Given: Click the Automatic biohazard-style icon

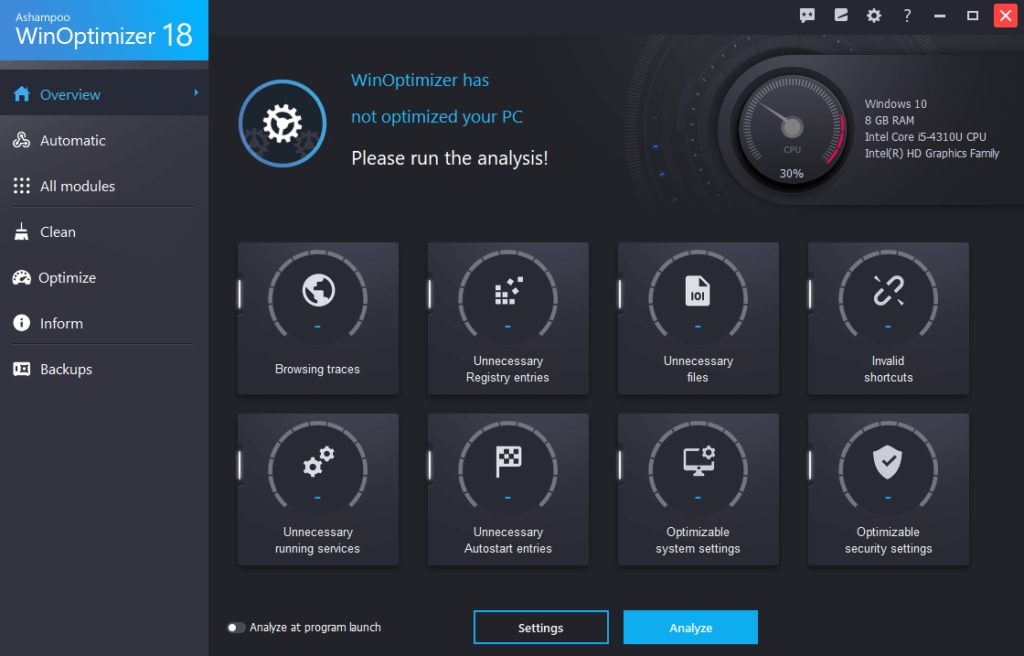Looking at the screenshot, I should [22, 140].
